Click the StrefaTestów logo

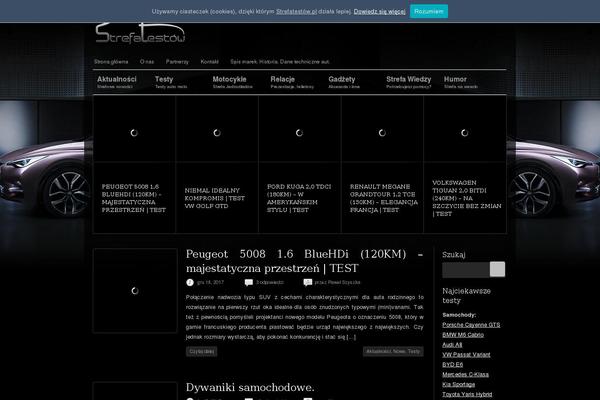click(x=140, y=33)
